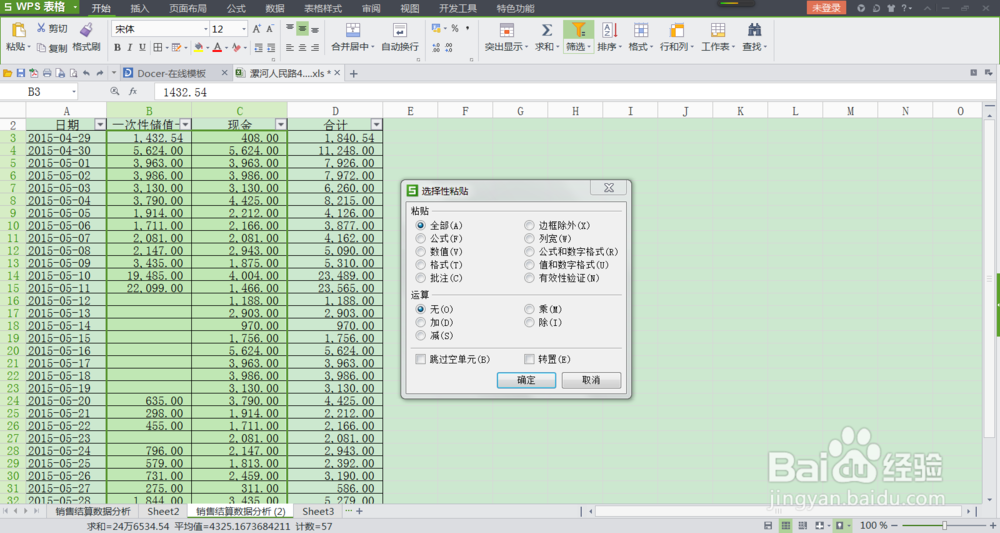Open the 现金 column filter dropdown
The height and width of the screenshot is (533, 1000).
pos(281,124)
